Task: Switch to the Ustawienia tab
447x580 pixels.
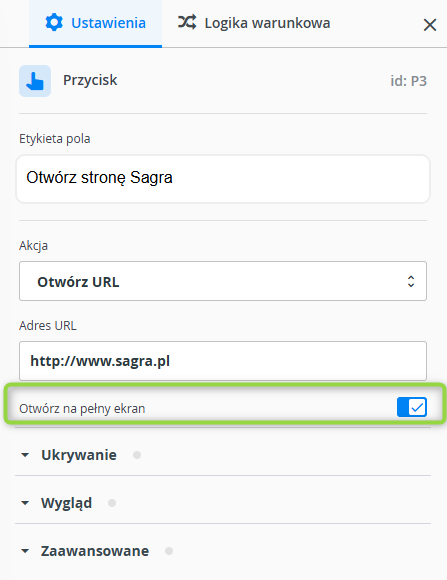Action: (x=95, y=23)
